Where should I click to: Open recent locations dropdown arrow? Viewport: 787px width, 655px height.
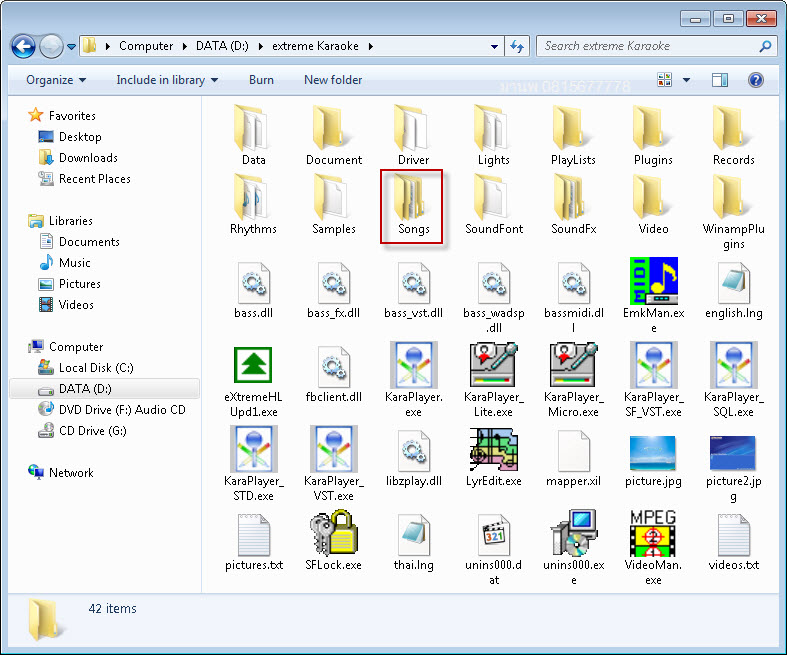(x=71, y=47)
